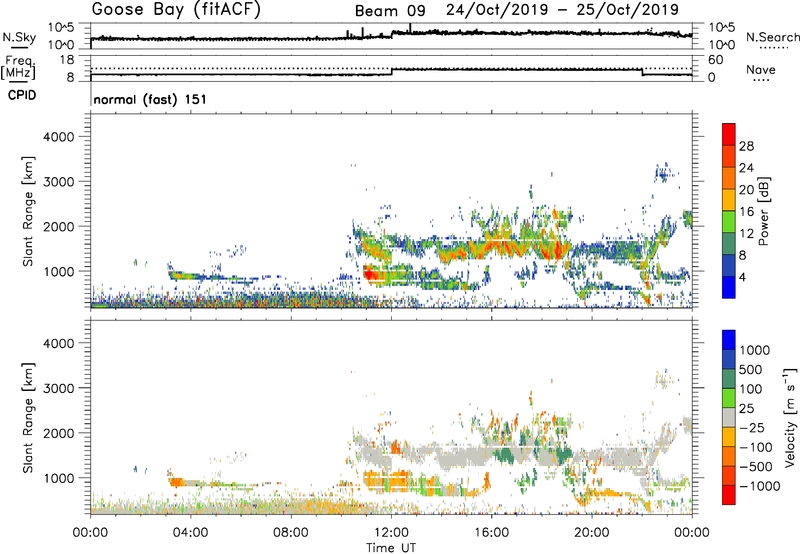Click the "3000" tick of the velocity panel
The image size is (800, 554).
pos(58,388)
